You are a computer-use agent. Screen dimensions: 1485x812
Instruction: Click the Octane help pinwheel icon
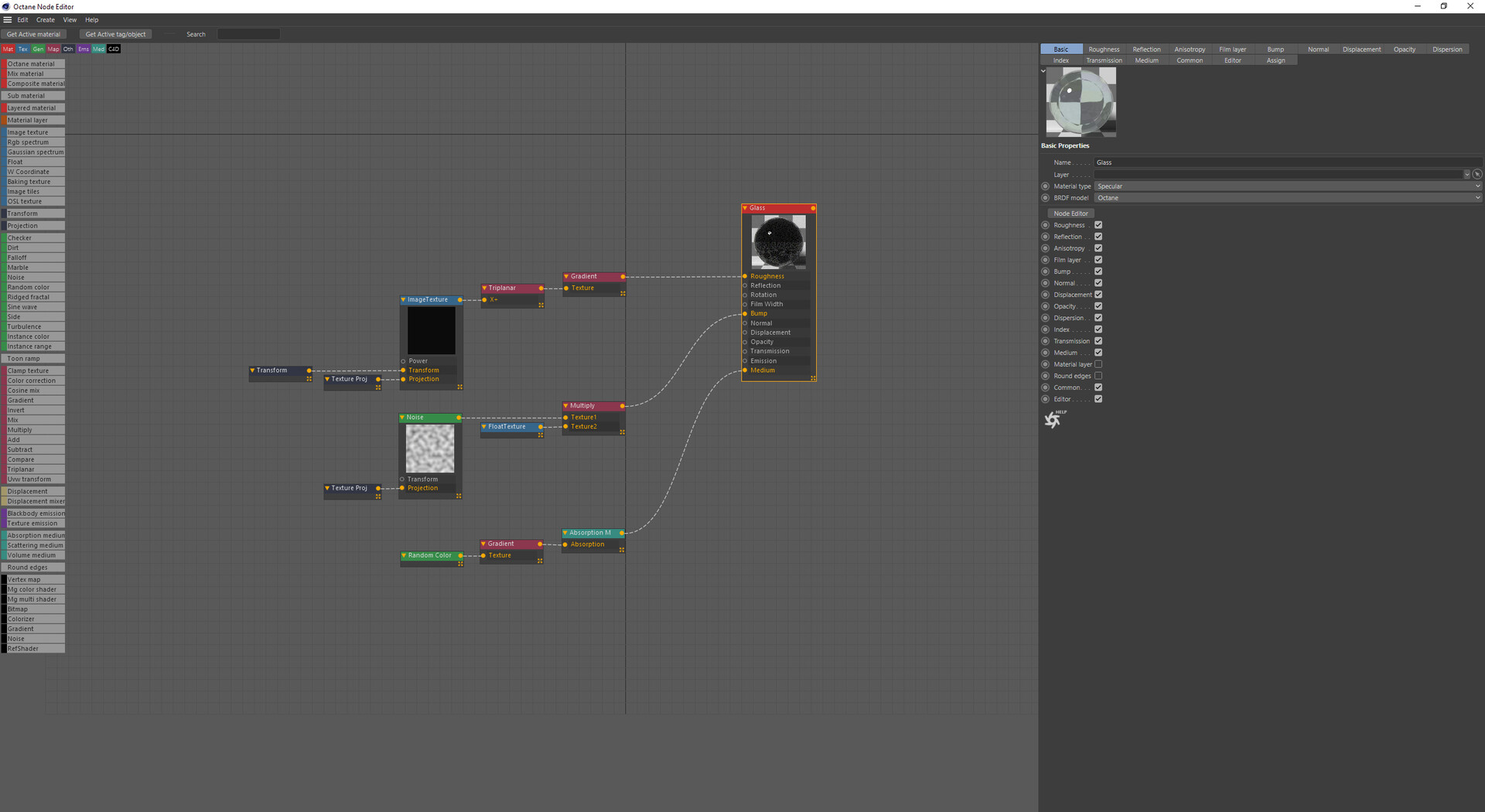click(x=1053, y=419)
